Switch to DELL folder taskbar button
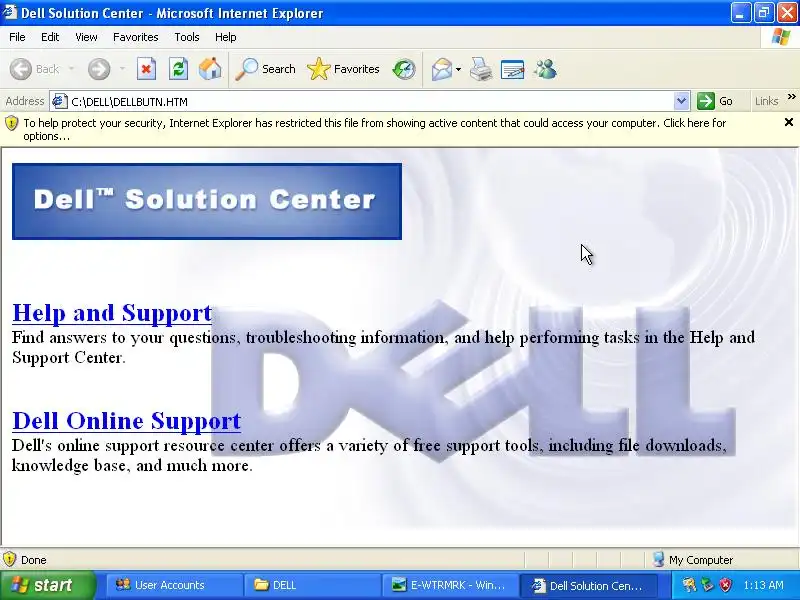The height and width of the screenshot is (600, 800). point(313,585)
